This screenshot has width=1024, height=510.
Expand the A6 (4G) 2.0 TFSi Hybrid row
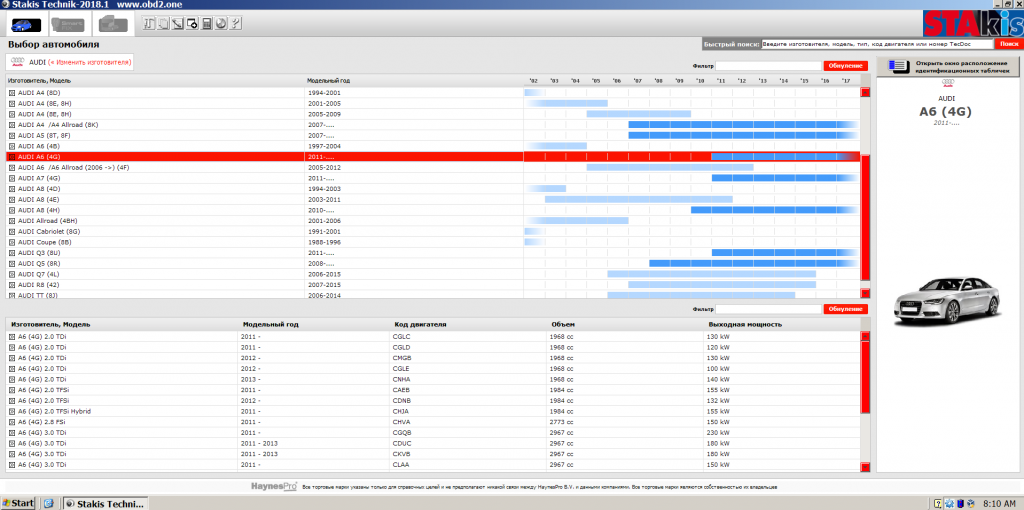[x=12, y=411]
